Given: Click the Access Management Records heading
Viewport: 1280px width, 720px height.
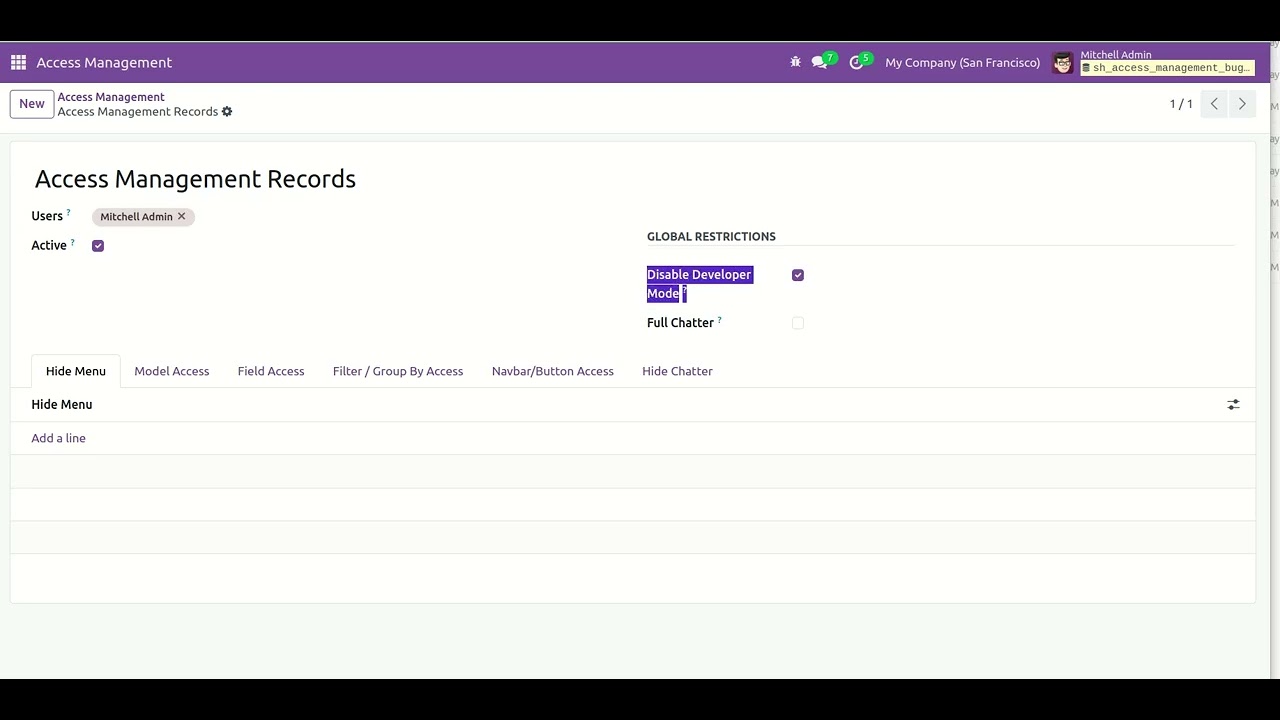Looking at the screenshot, I should point(195,179).
